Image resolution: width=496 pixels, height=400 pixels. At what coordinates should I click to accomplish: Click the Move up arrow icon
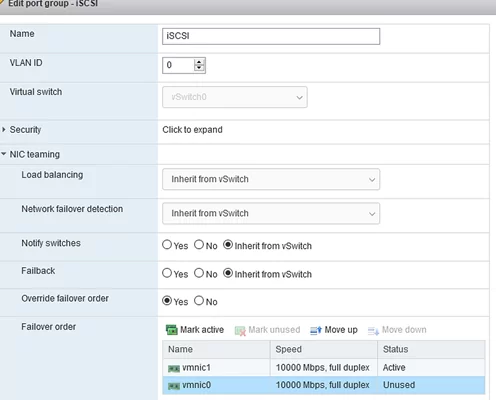click(x=316, y=330)
